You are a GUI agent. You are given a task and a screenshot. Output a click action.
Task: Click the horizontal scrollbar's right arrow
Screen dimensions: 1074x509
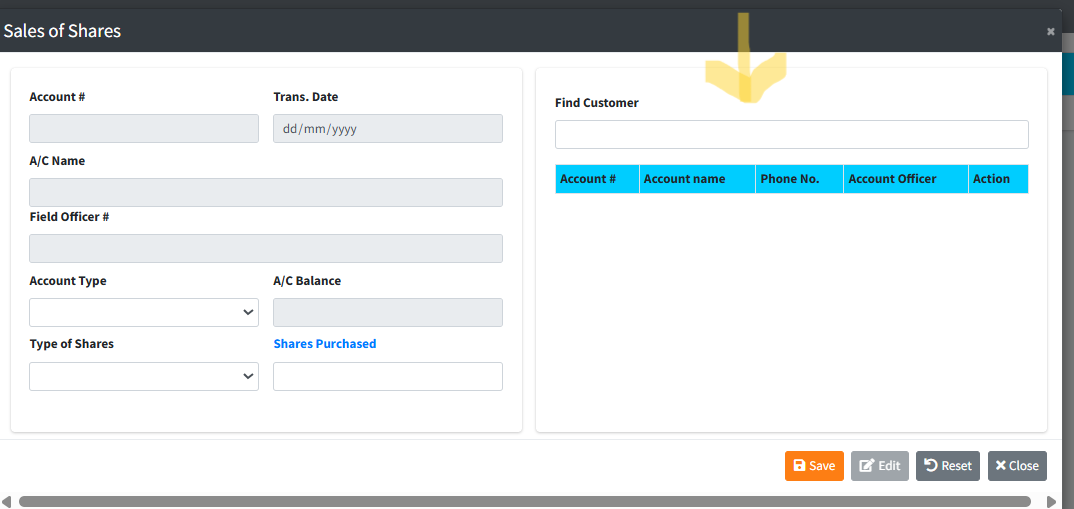tap(1051, 502)
